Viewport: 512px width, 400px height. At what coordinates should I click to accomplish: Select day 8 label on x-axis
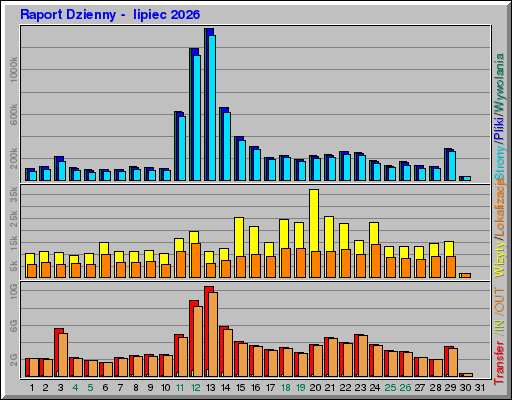136,388
